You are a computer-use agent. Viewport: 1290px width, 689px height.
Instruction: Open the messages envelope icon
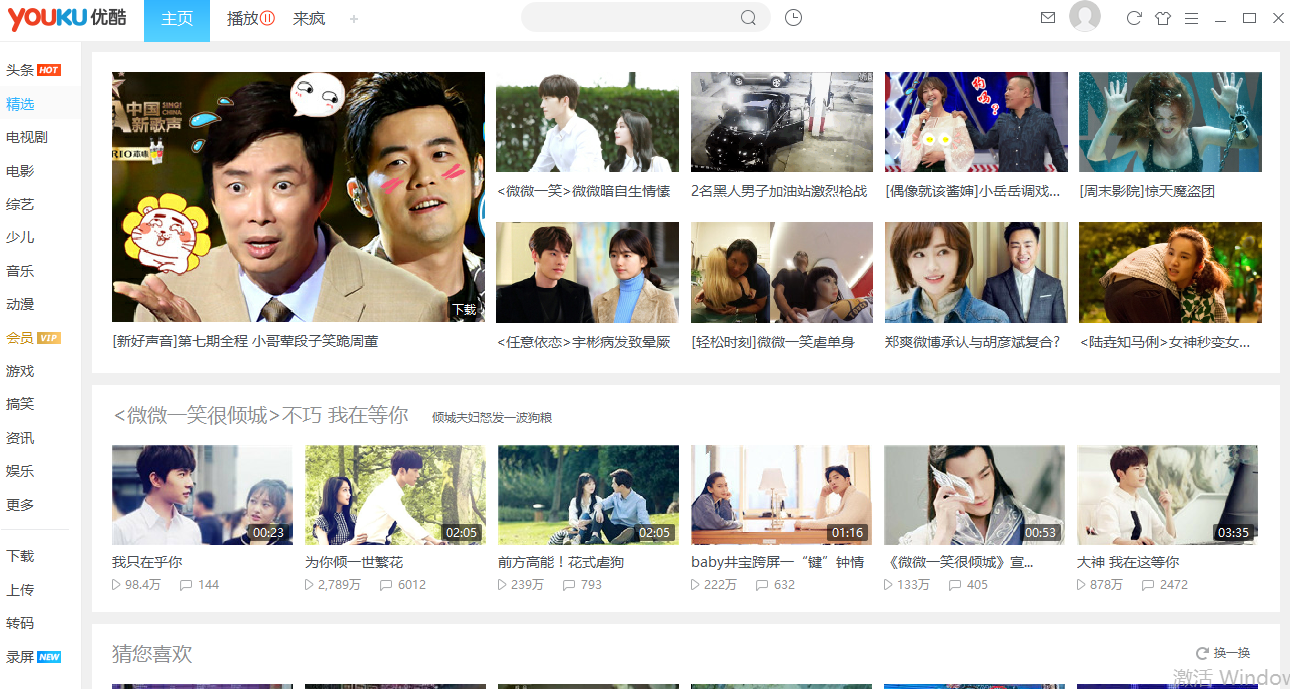tap(1048, 18)
